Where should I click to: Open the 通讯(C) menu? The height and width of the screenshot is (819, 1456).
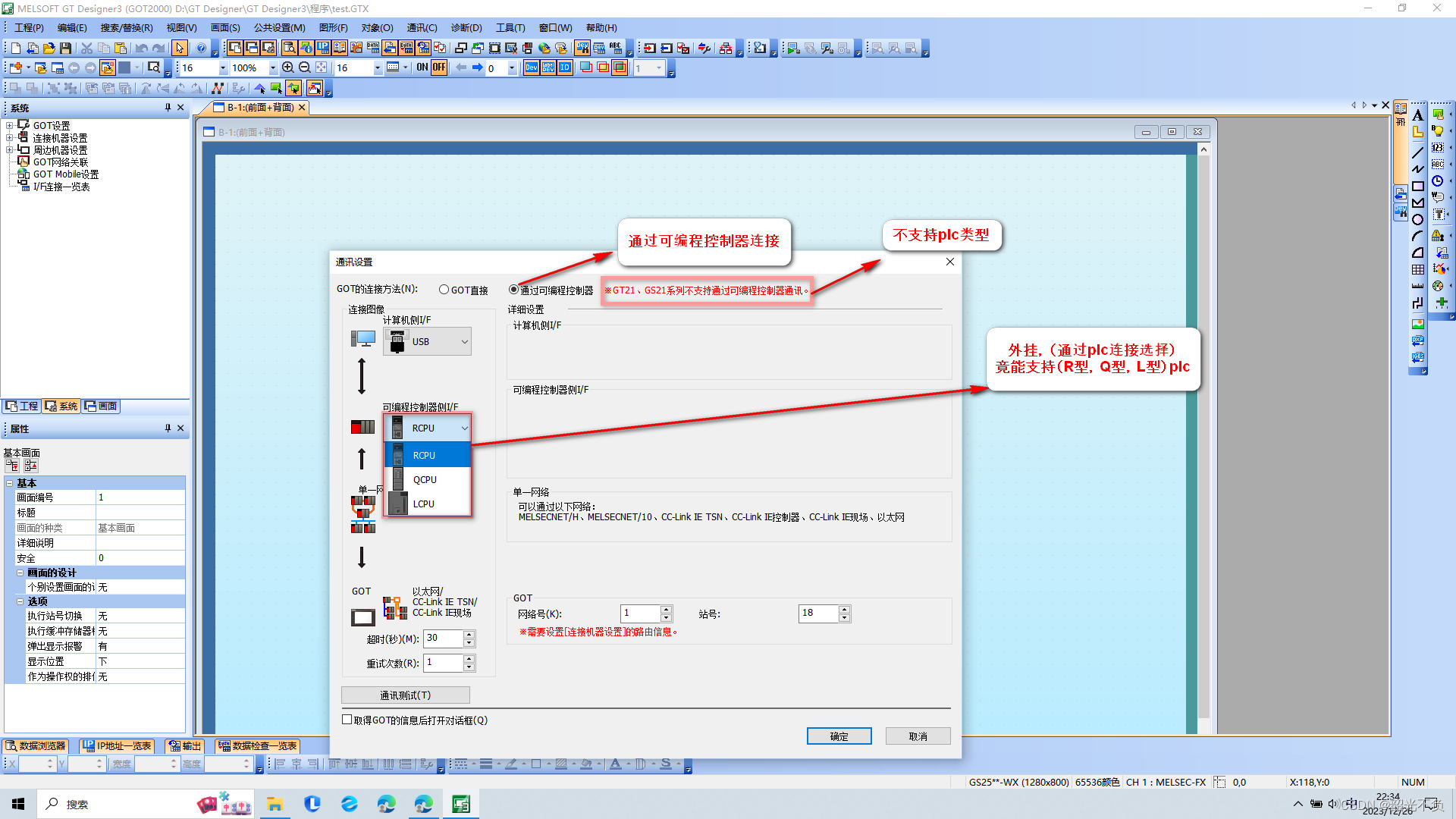pos(422,28)
